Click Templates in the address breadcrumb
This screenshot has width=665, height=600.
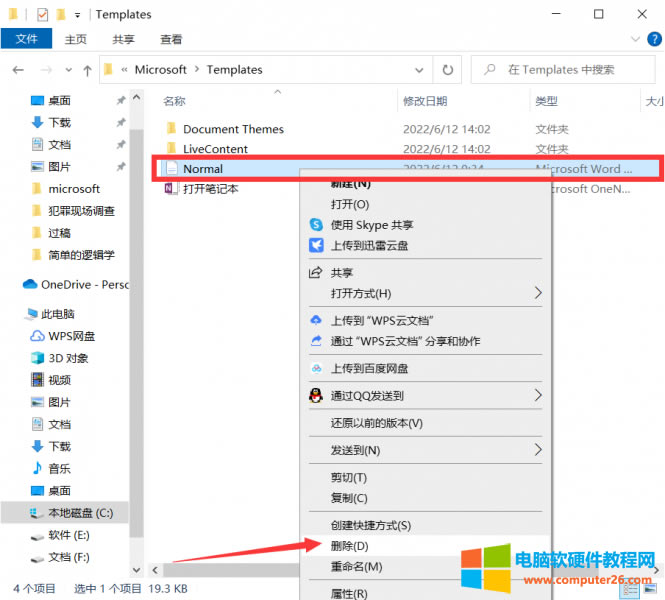click(234, 70)
